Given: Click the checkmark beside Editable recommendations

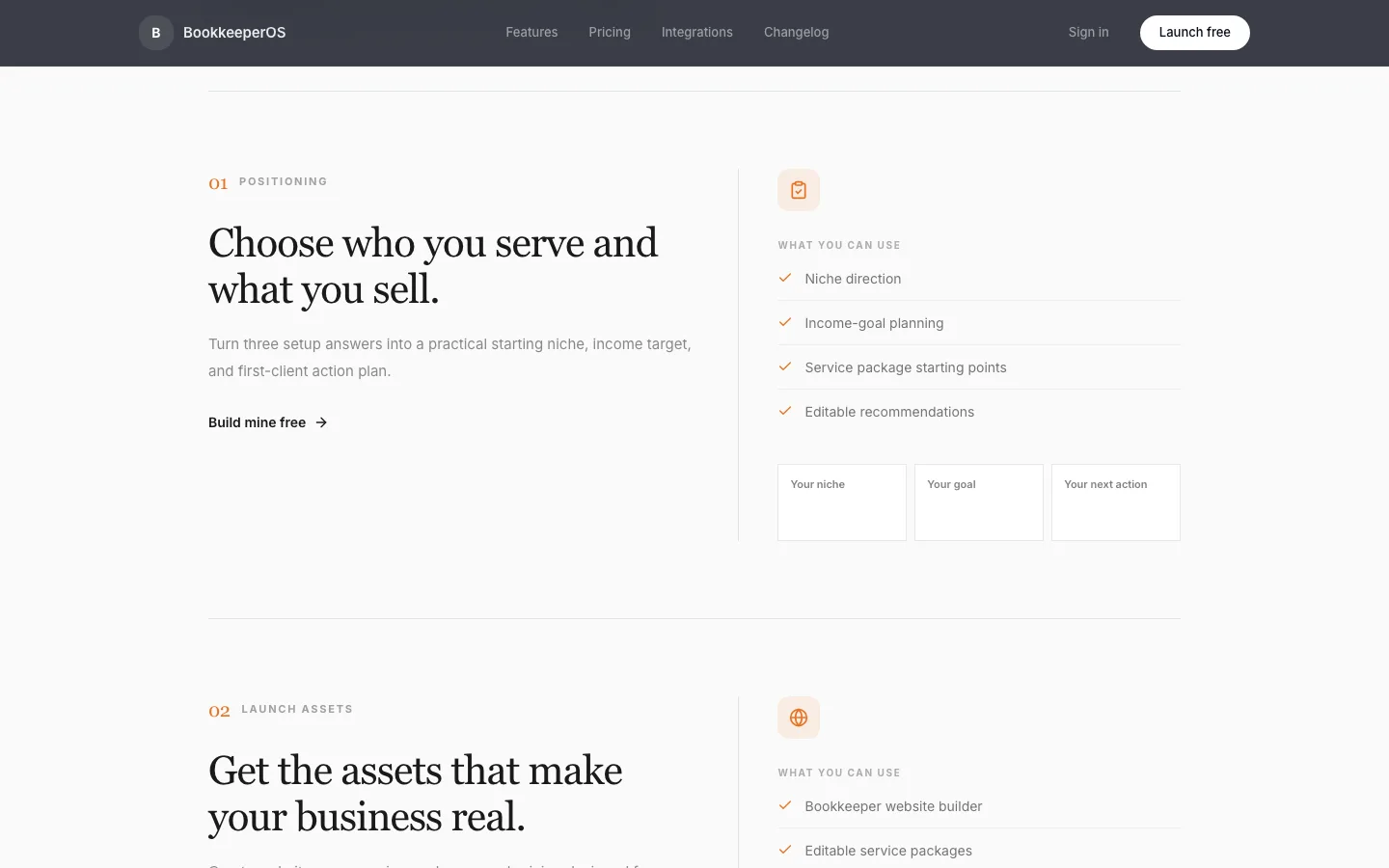Looking at the screenshot, I should click(x=785, y=411).
